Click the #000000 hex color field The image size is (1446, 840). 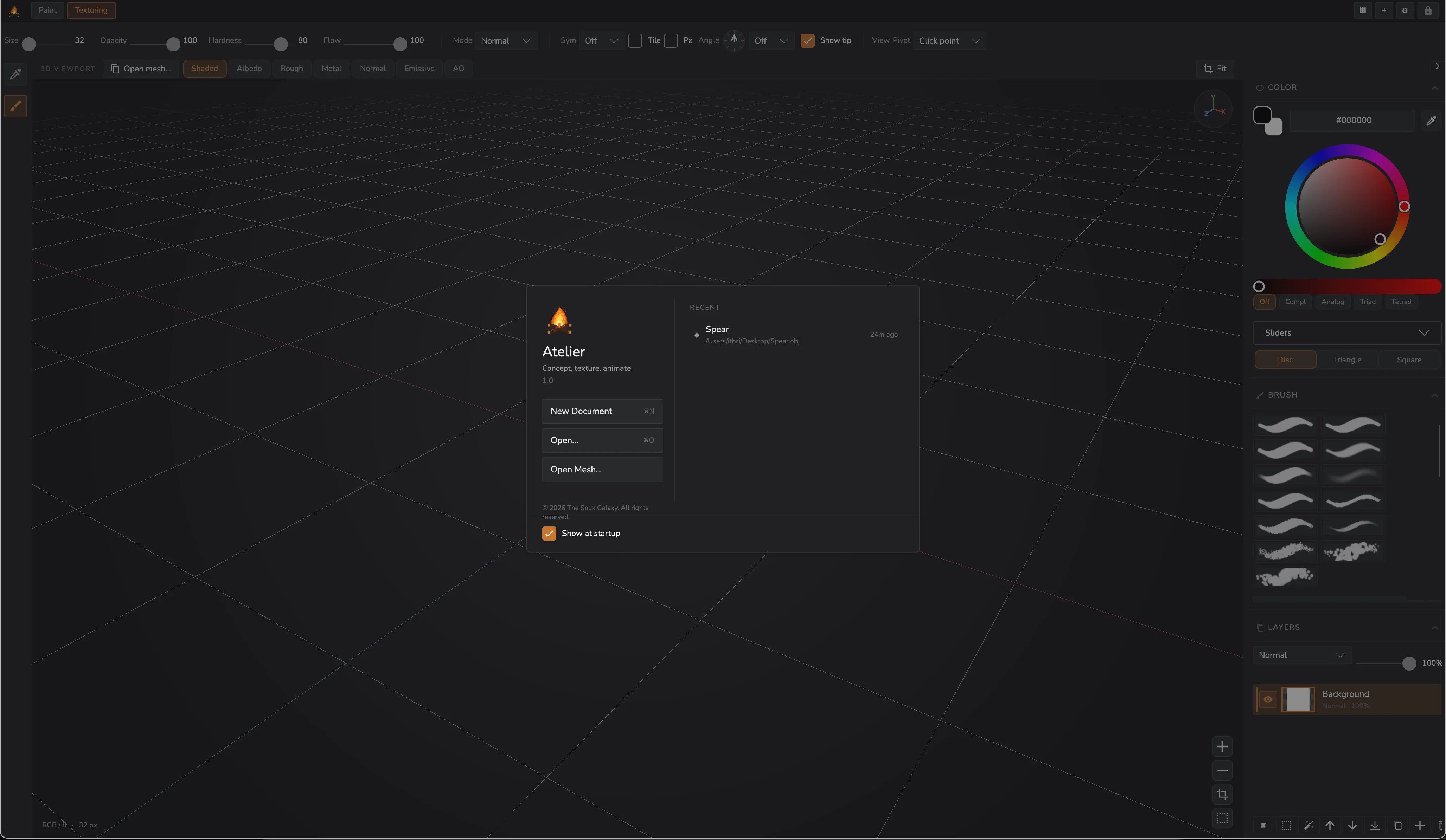(1353, 121)
